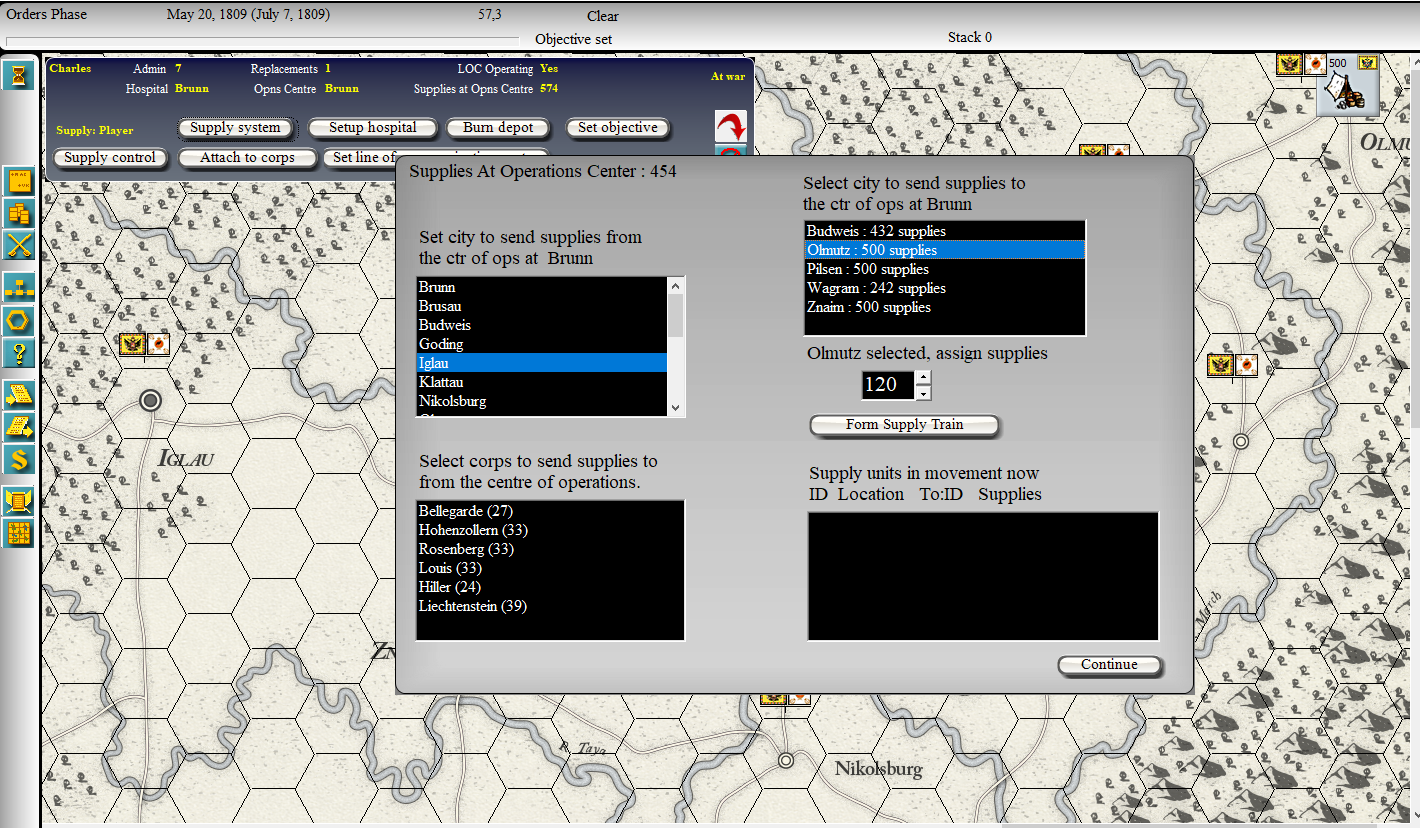Select Goding in the city list

[x=542, y=344]
